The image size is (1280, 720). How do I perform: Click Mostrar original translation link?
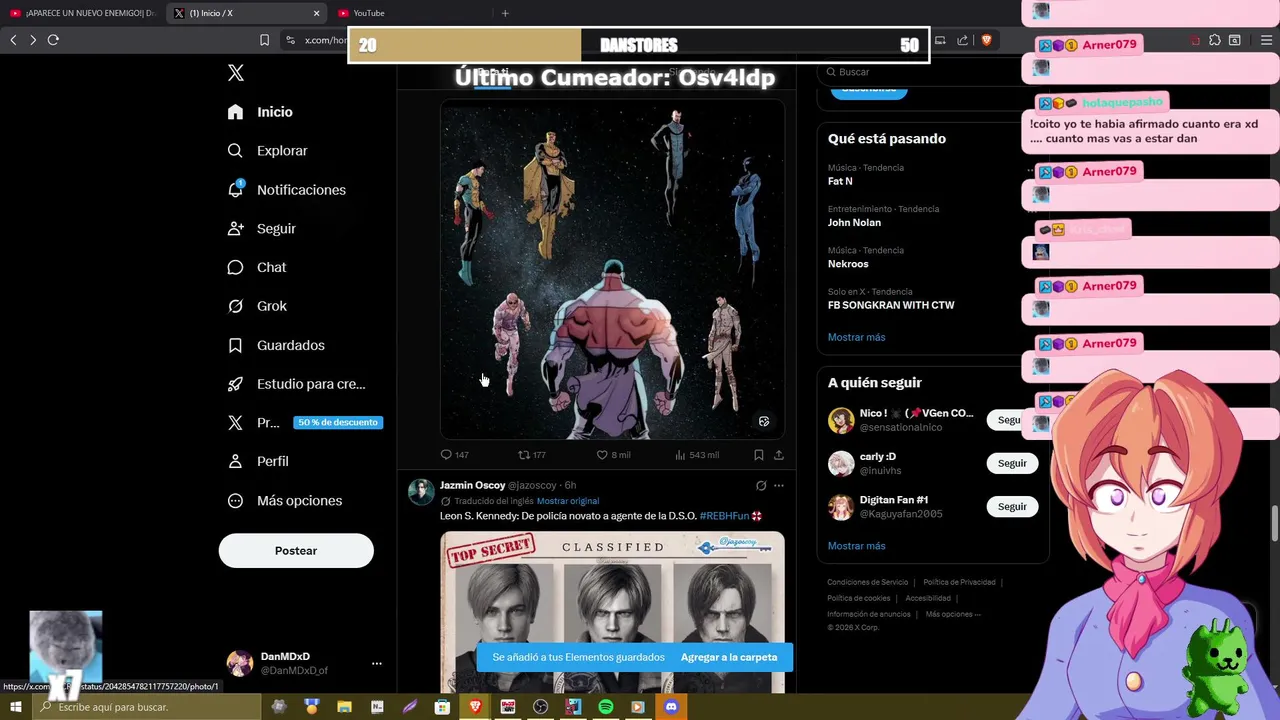(568, 501)
